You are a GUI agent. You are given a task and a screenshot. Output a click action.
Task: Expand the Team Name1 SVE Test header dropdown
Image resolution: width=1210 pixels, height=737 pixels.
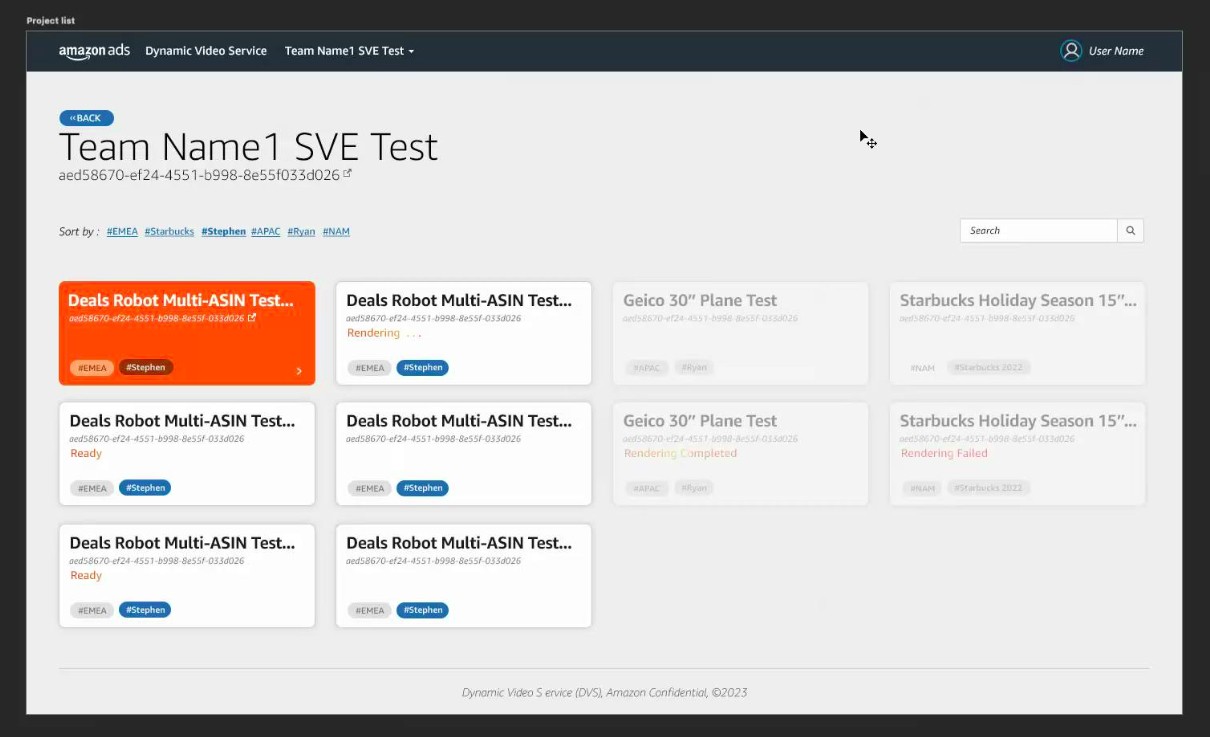(349, 51)
